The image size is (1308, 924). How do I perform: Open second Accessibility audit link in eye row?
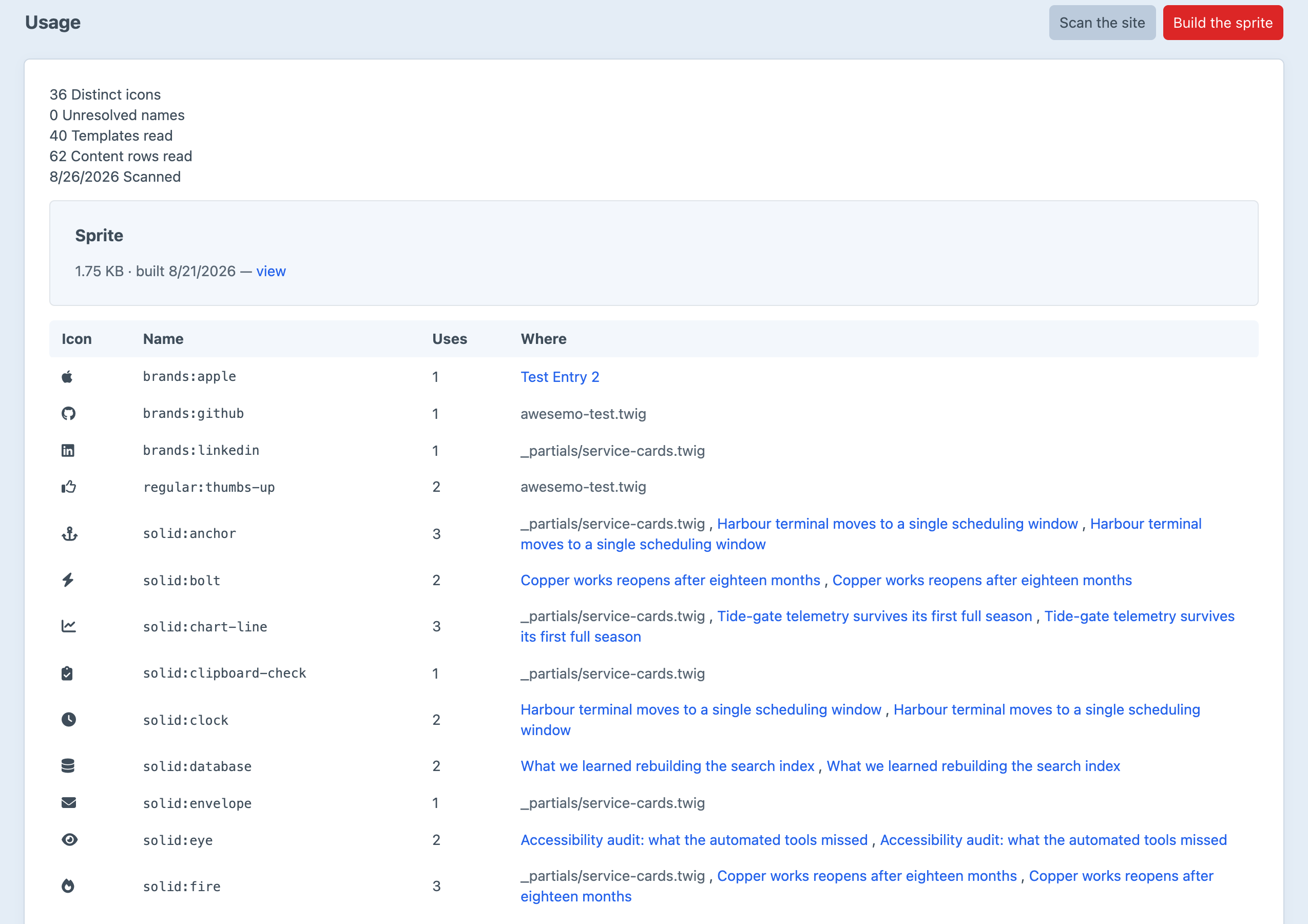1053,840
